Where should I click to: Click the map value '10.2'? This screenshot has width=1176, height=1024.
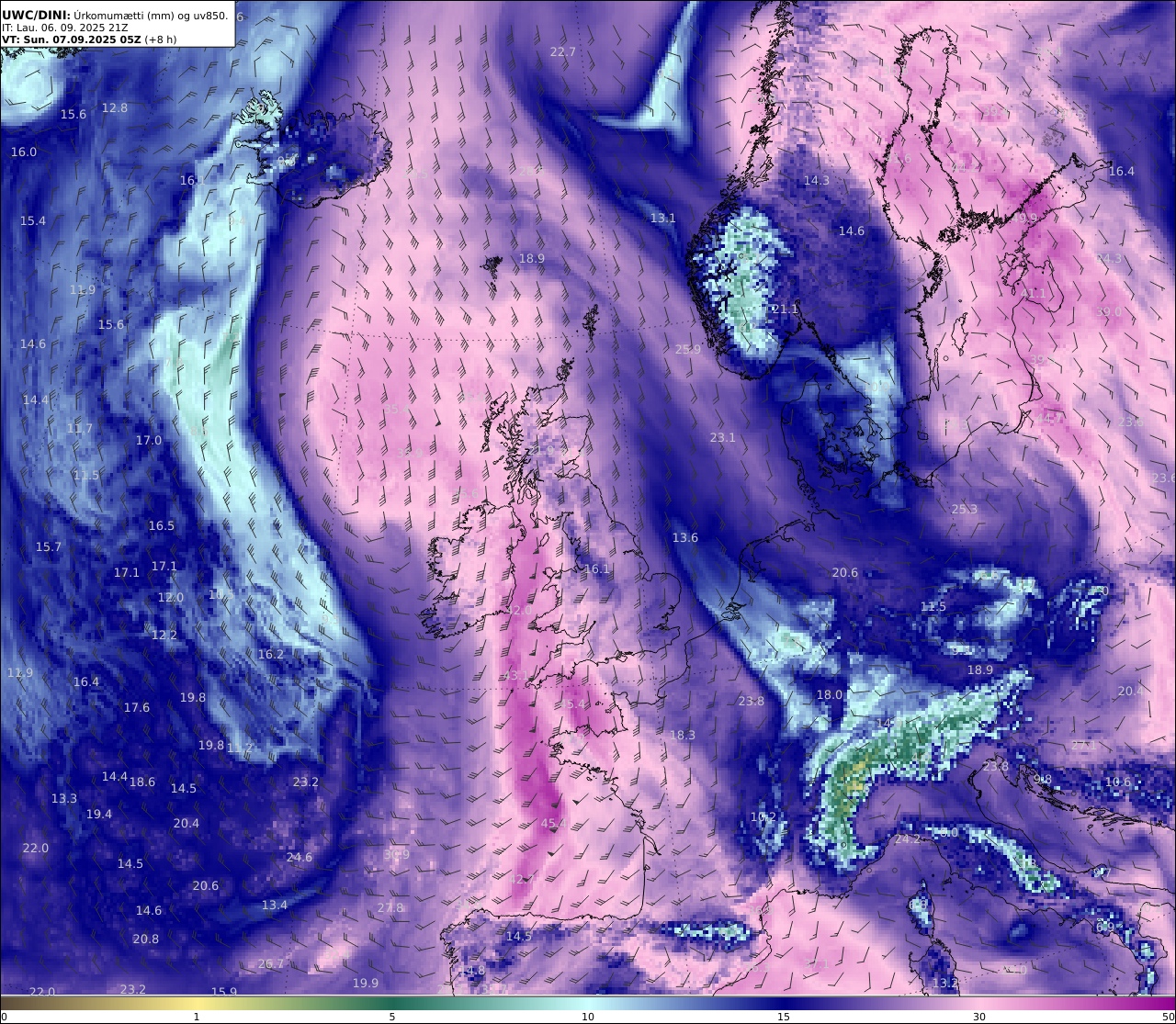point(763,817)
